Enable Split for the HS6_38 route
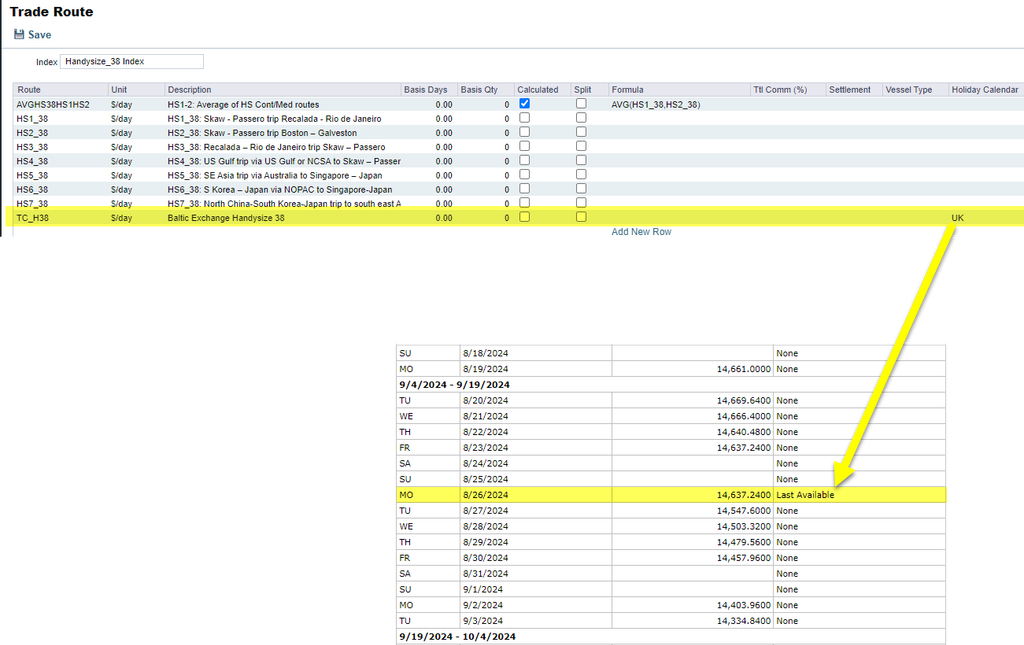 tap(581, 189)
